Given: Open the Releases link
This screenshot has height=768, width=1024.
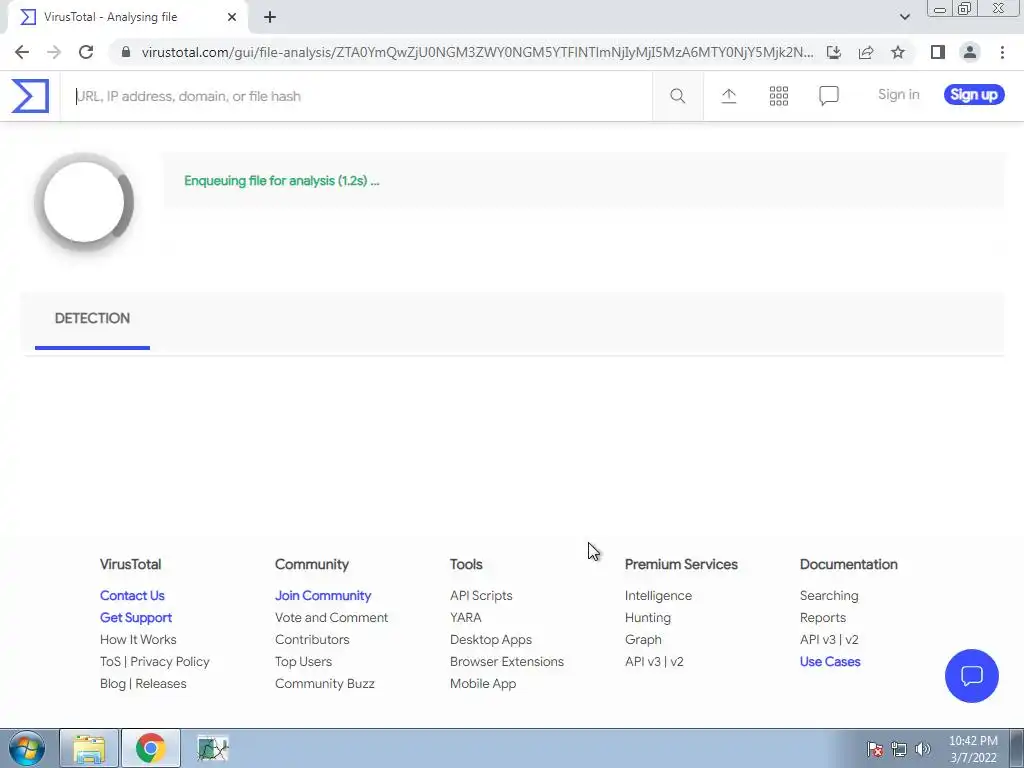Looking at the screenshot, I should pyautogui.click(x=161, y=684).
